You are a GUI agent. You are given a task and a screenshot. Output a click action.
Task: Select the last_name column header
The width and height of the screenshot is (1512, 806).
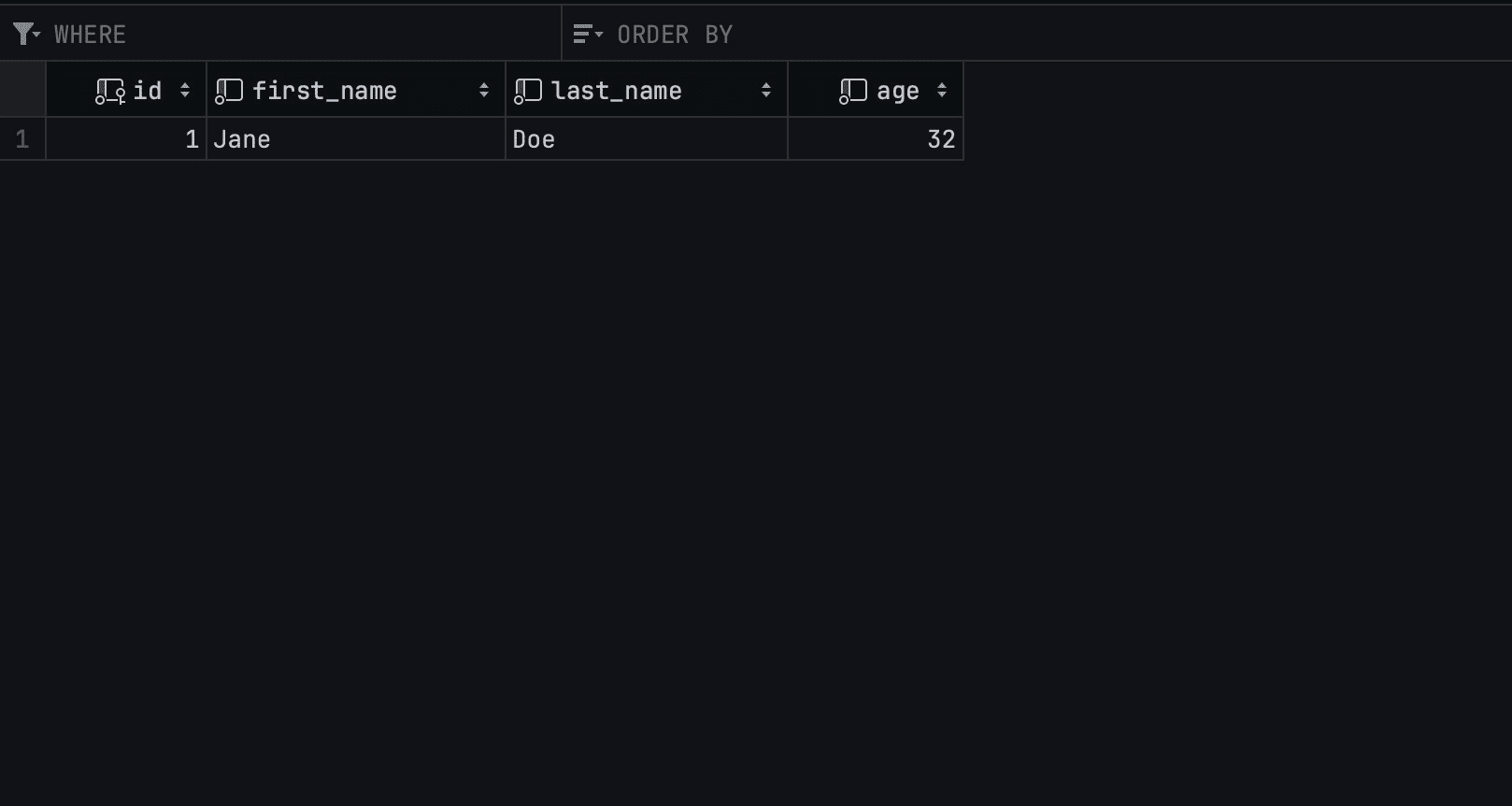pos(647,91)
